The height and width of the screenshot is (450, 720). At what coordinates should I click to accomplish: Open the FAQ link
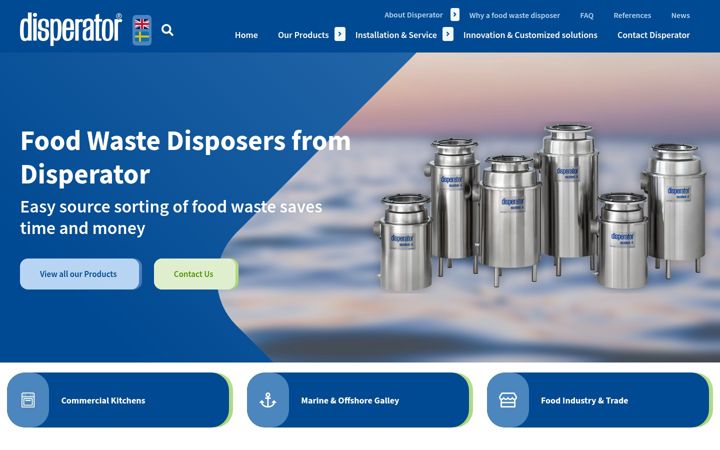point(586,15)
